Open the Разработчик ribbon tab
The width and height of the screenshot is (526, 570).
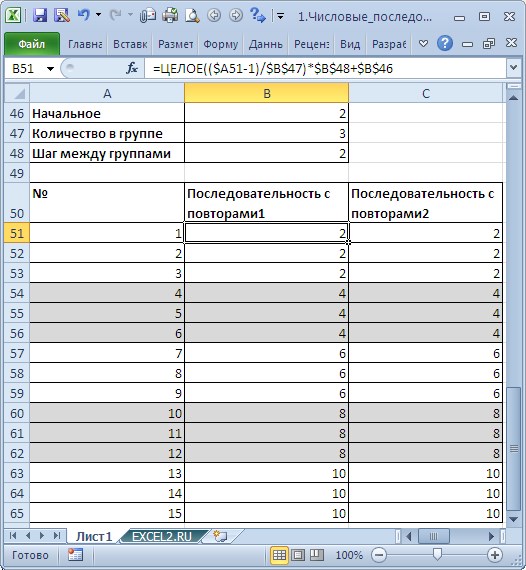click(389, 44)
